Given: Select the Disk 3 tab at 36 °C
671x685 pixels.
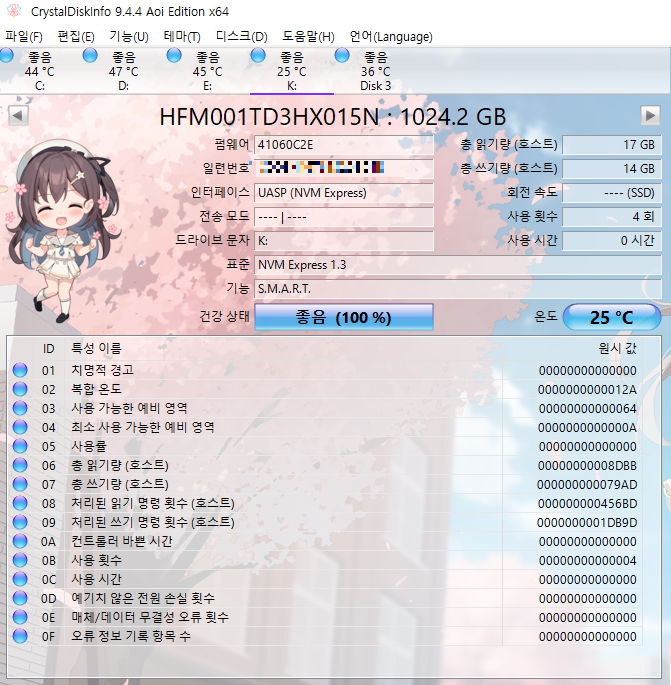Looking at the screenshot, I should tap(376, 71).
